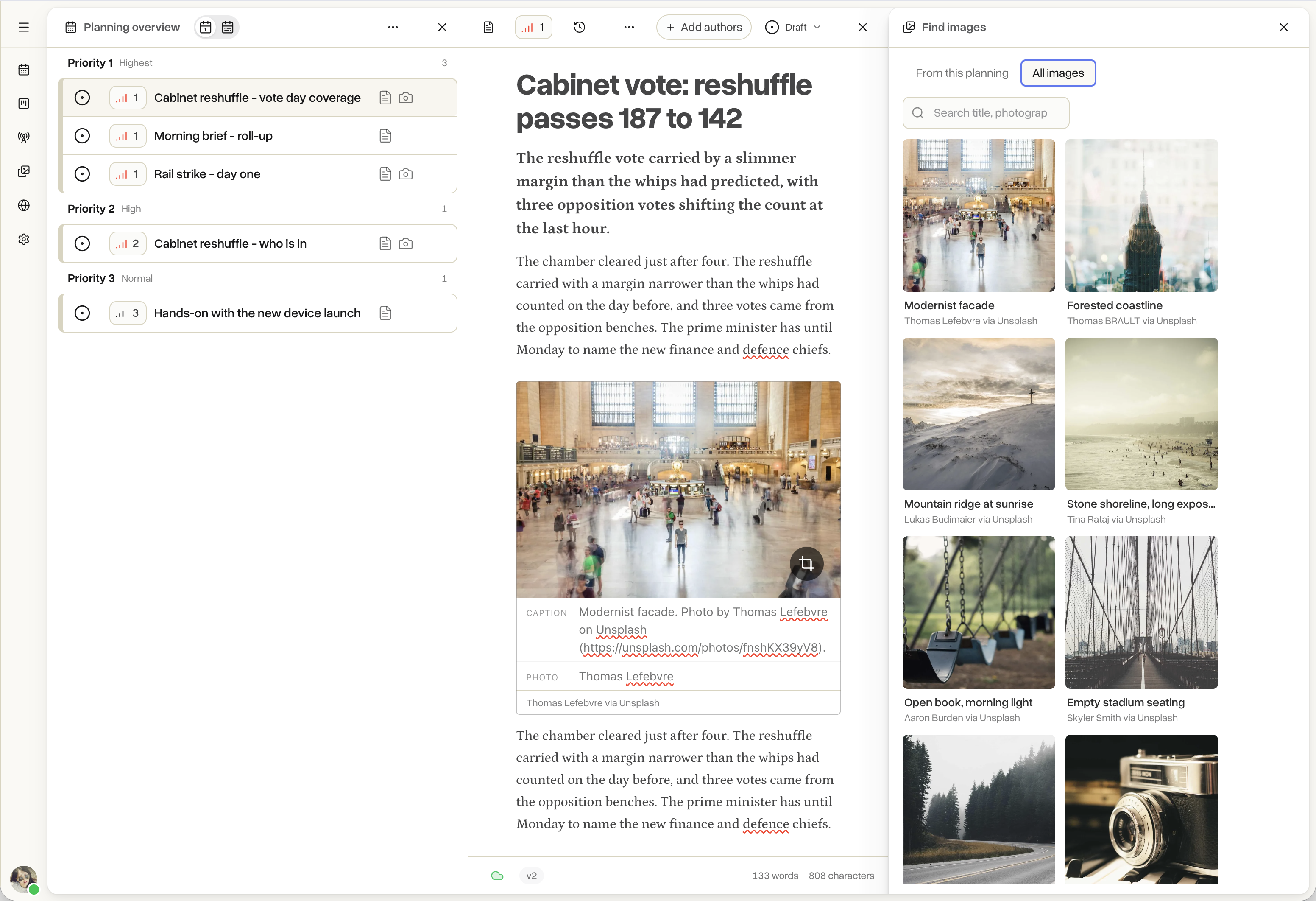Toggle status circle for Rail strike day one
The image size is (1316, 901).
[82, 174]
